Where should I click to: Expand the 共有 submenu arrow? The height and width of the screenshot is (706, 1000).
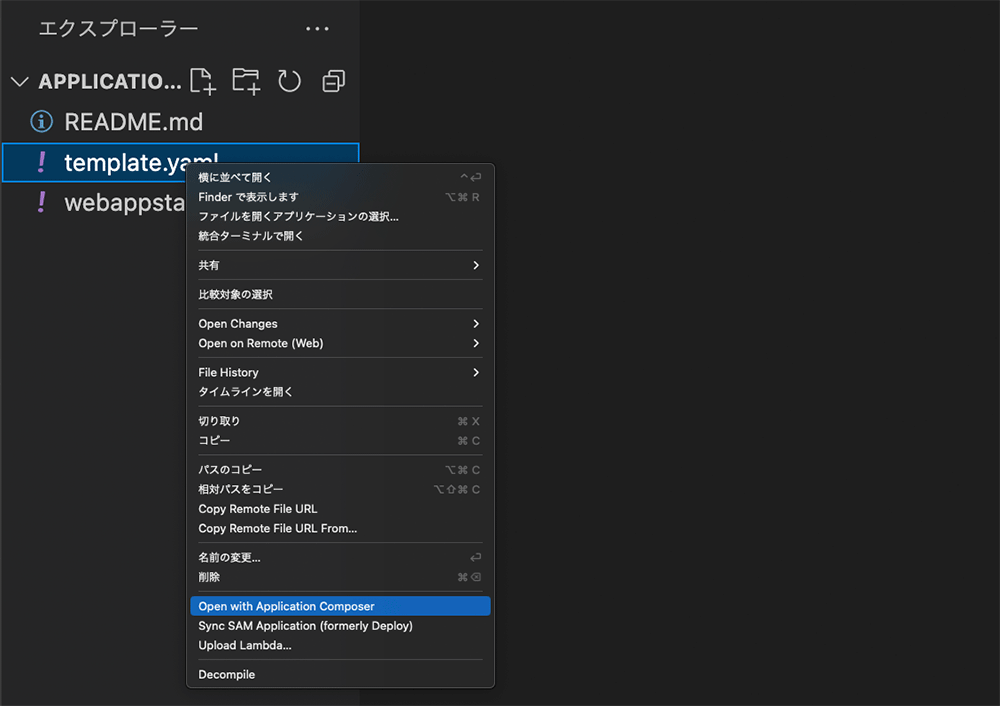pyautogui.click(x=476, y=265)
